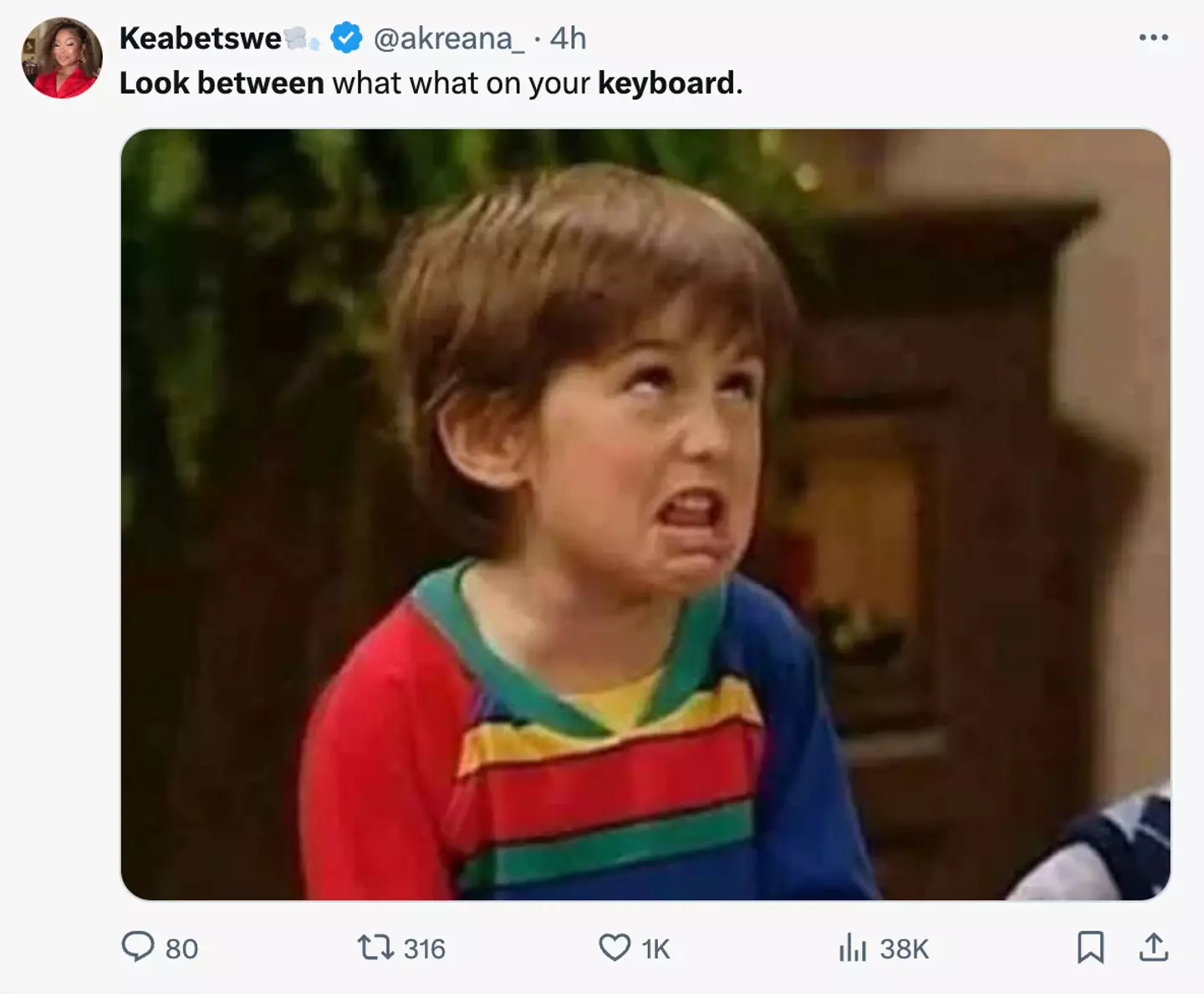Click the reply count 80

point(181,949)
